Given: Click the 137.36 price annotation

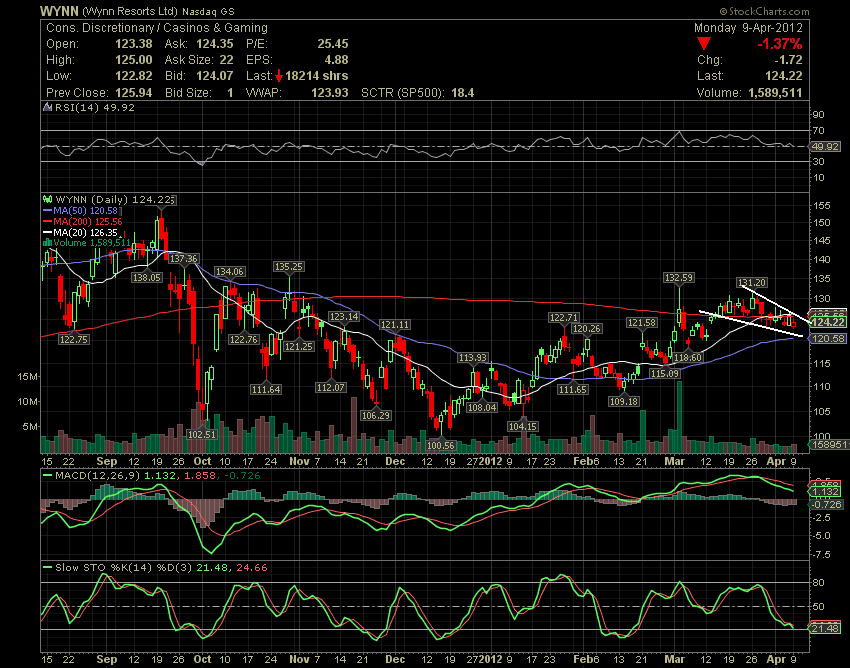Looking at the screenshot, I should (184, 259).
